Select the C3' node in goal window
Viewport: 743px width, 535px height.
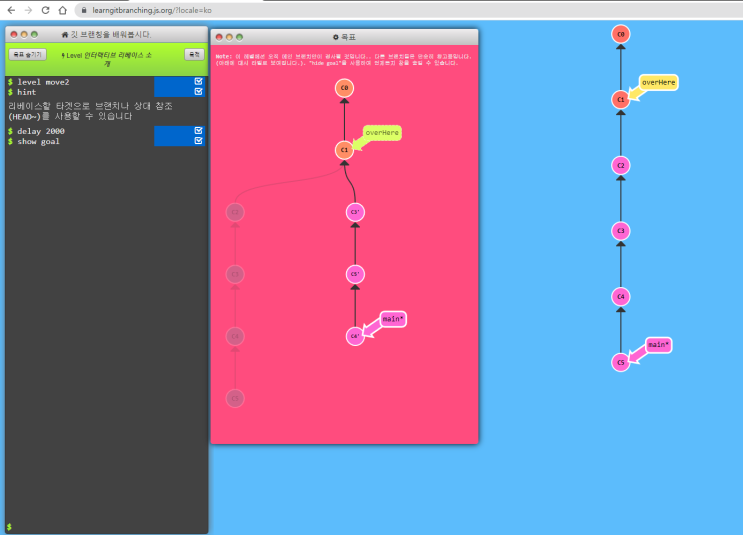[354, 212]
